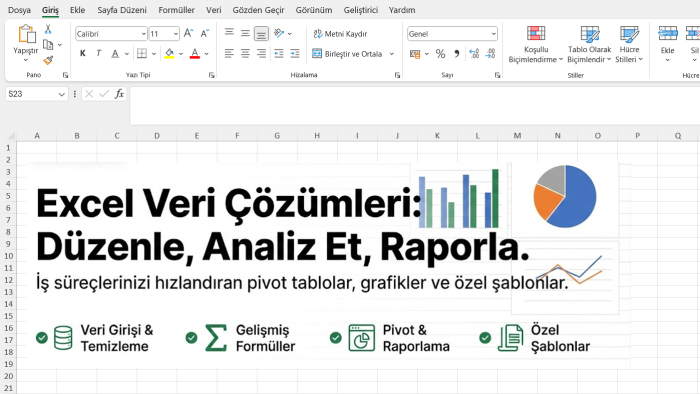Open the Dosya menu
This screenshot has width=700, height=394.
tap(19, 10)
